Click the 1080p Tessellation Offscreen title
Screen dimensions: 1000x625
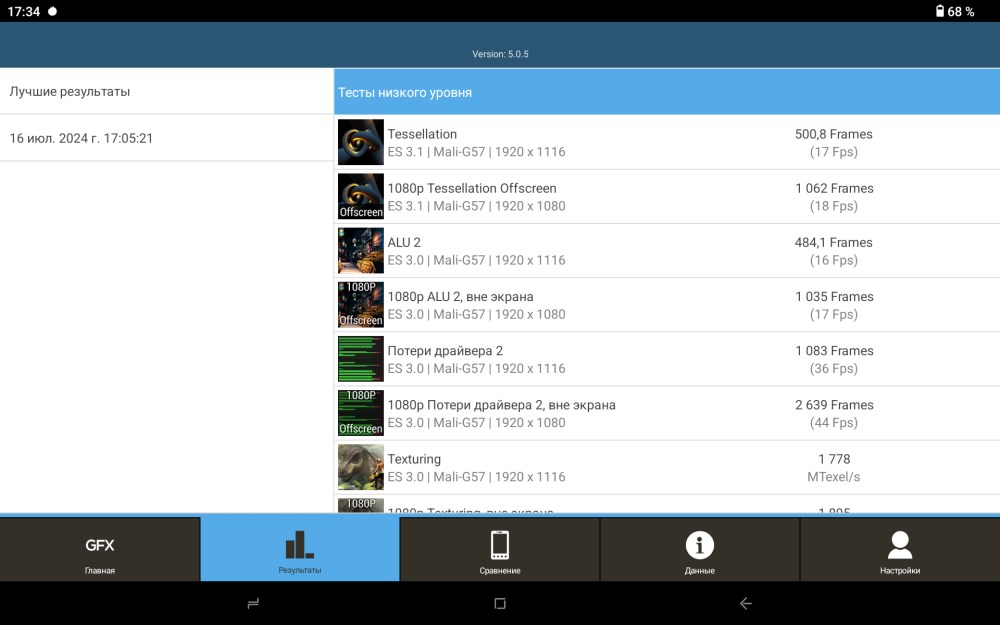pyautogui.click(x=472, y=188)
